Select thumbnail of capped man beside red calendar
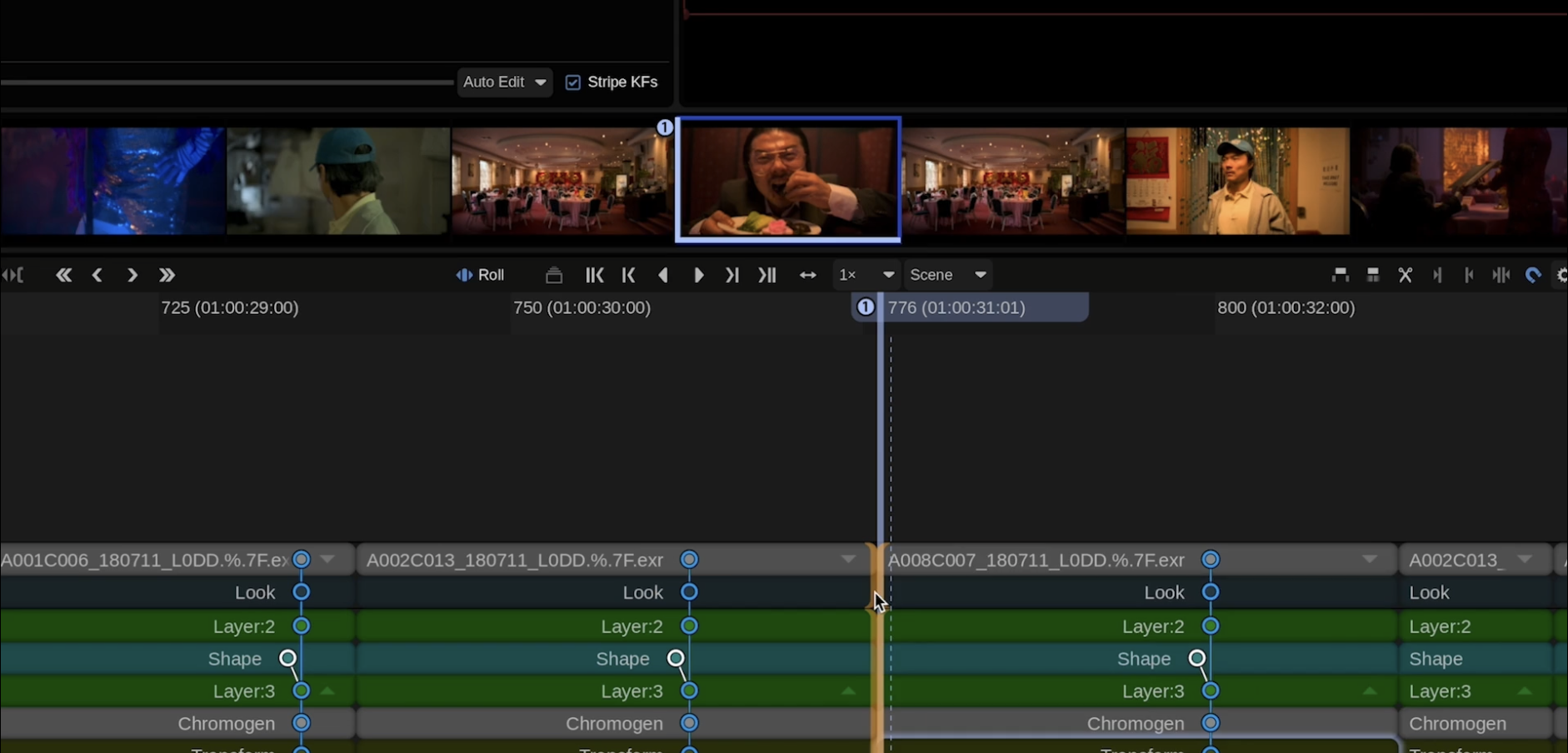This screenshot has height=753, width=1568. [1237, 181]
